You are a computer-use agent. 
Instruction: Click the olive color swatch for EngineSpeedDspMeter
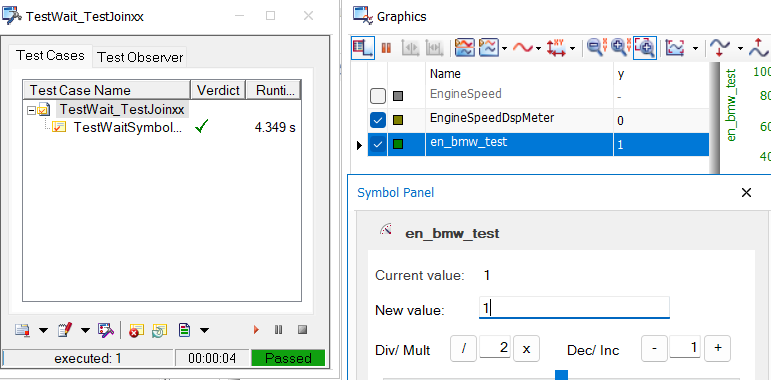pos(398,120)
